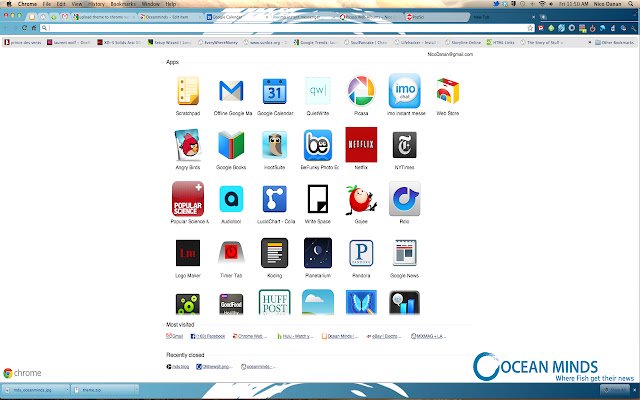The height and width of the screenshot is (400, 640).
Task: Bookmark page with the star icon
Action: coord(530,28)
